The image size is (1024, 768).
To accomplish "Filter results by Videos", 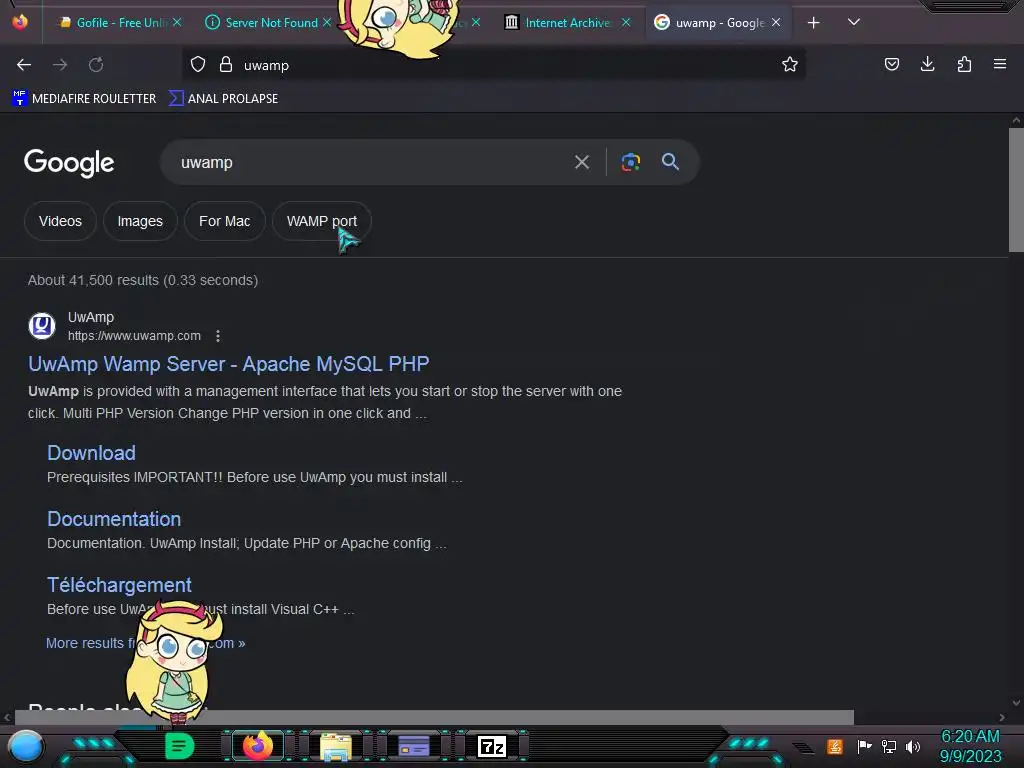I will [x=60, y=221].
